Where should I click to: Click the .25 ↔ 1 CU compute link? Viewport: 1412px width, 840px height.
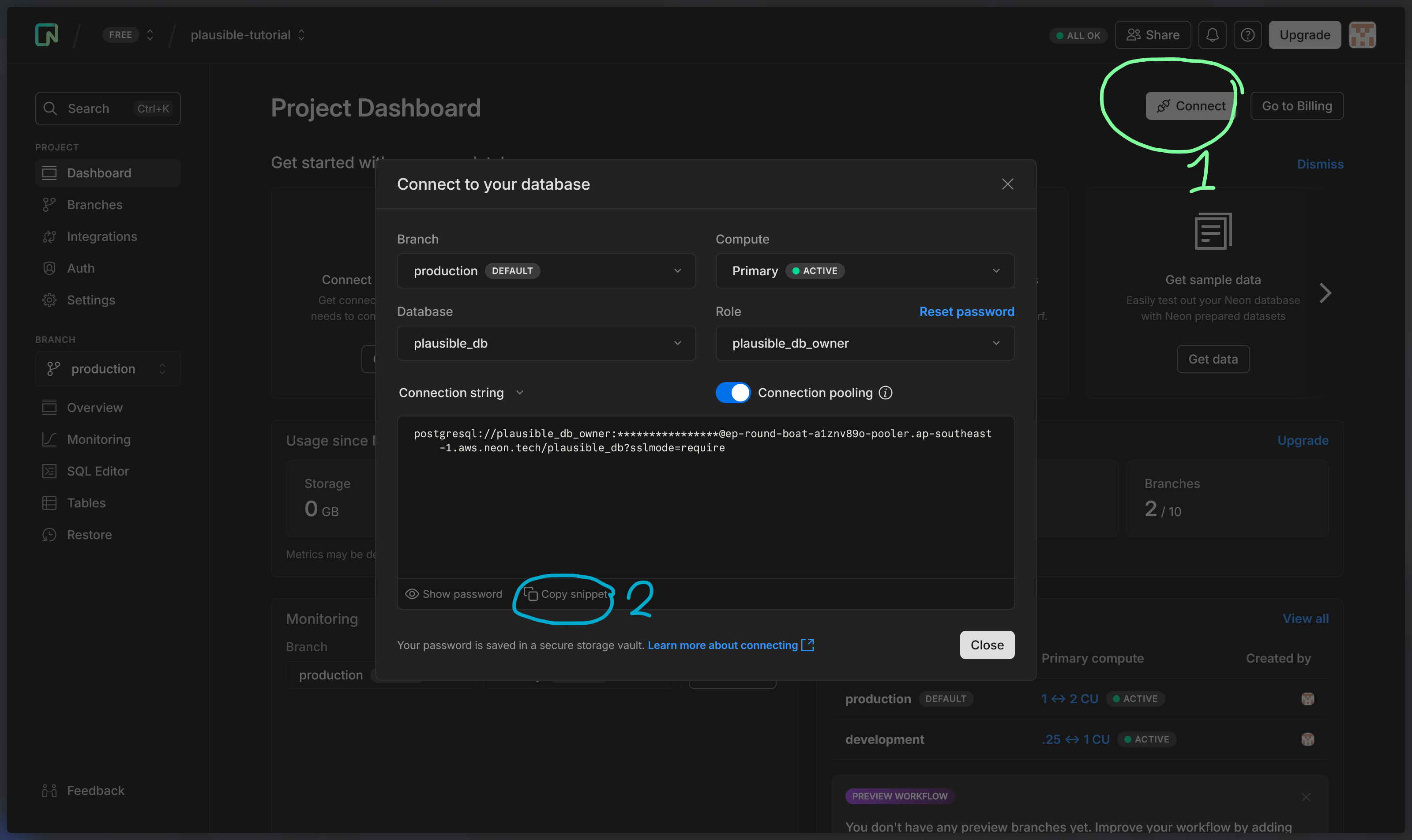(x=1075, y=739)
